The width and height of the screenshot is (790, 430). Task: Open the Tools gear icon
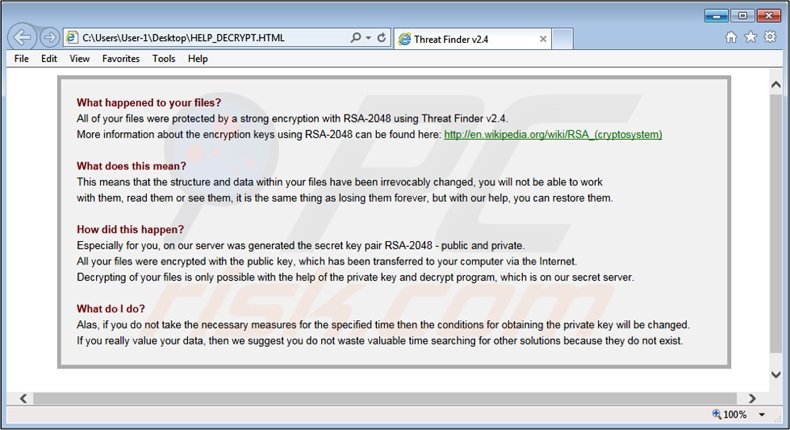[x=770, y=36]
